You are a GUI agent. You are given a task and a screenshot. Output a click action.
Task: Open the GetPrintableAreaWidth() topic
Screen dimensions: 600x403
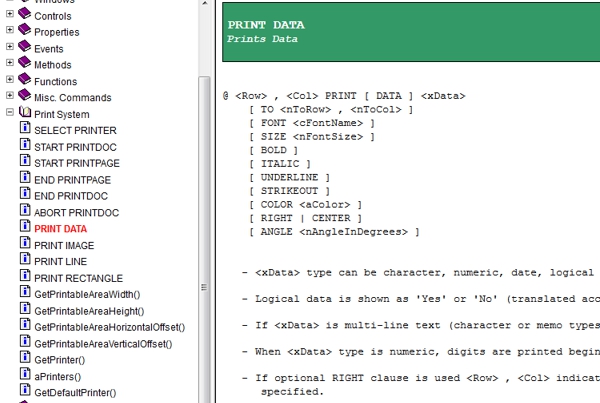[x=87, y=295]
